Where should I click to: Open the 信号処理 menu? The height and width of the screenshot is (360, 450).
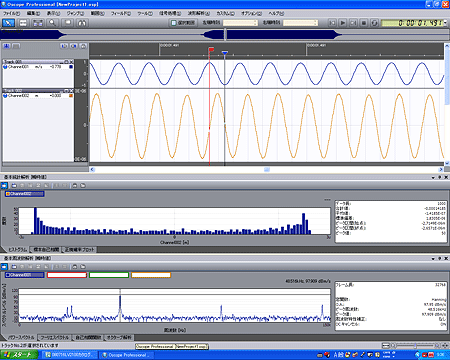(170, 13)
